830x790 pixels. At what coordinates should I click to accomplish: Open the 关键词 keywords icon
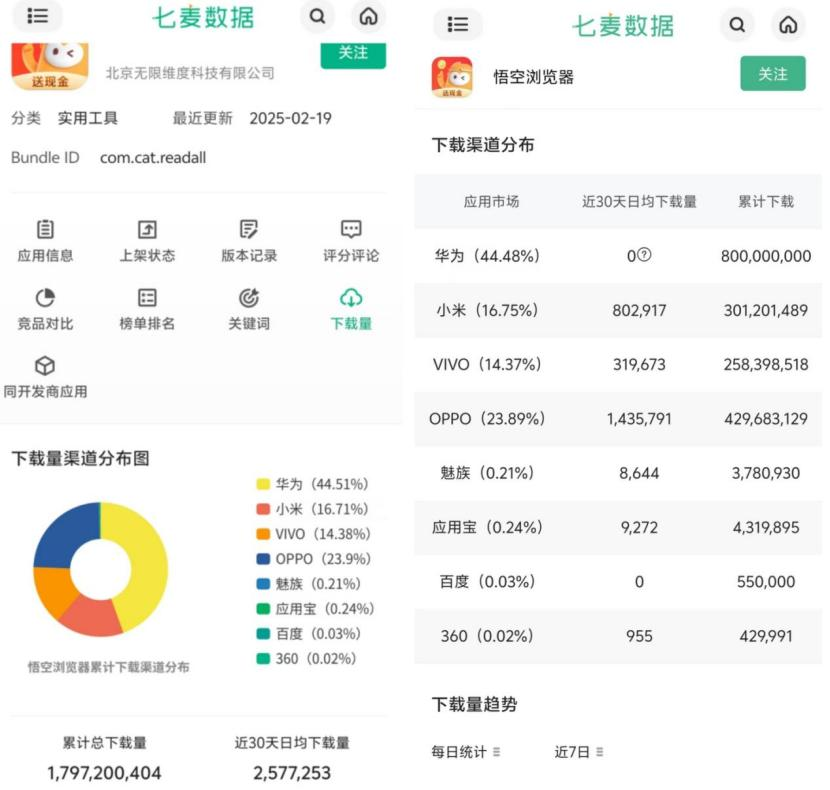point(249,299)
